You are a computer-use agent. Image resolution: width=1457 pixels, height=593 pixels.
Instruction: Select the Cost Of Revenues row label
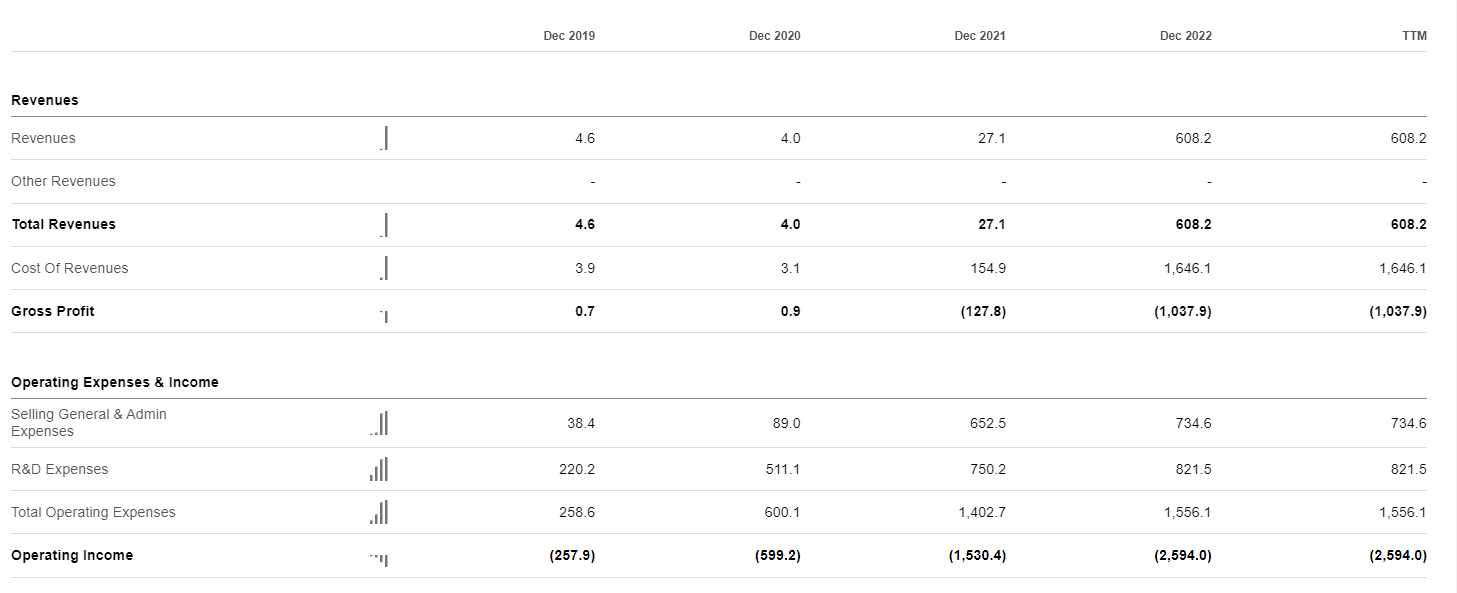click(x=69, y=268)
